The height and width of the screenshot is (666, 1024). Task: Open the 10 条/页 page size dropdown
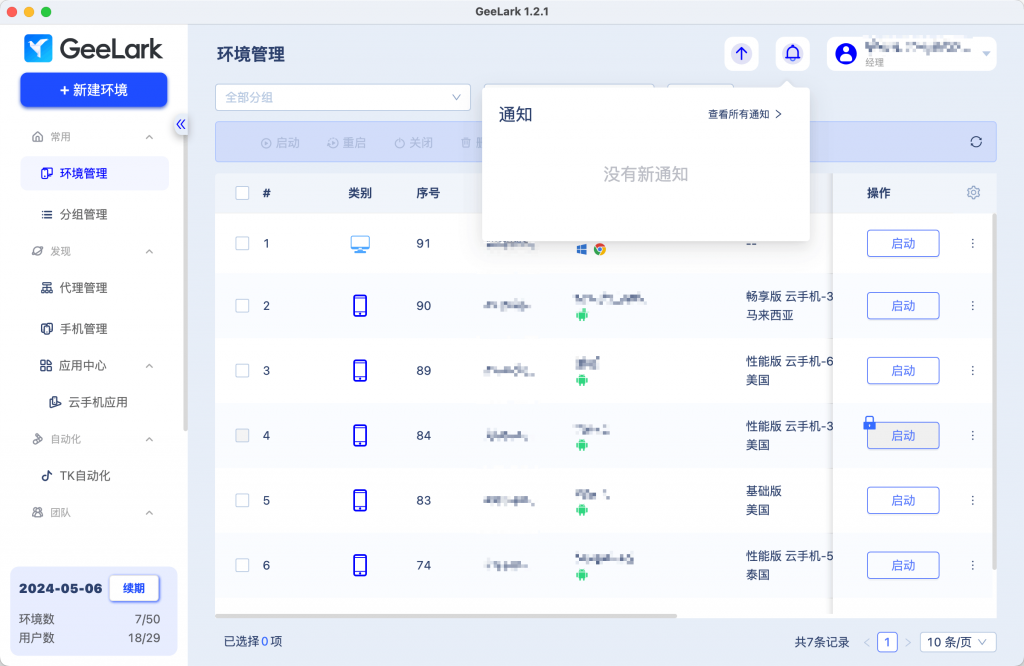coord(957,642)
